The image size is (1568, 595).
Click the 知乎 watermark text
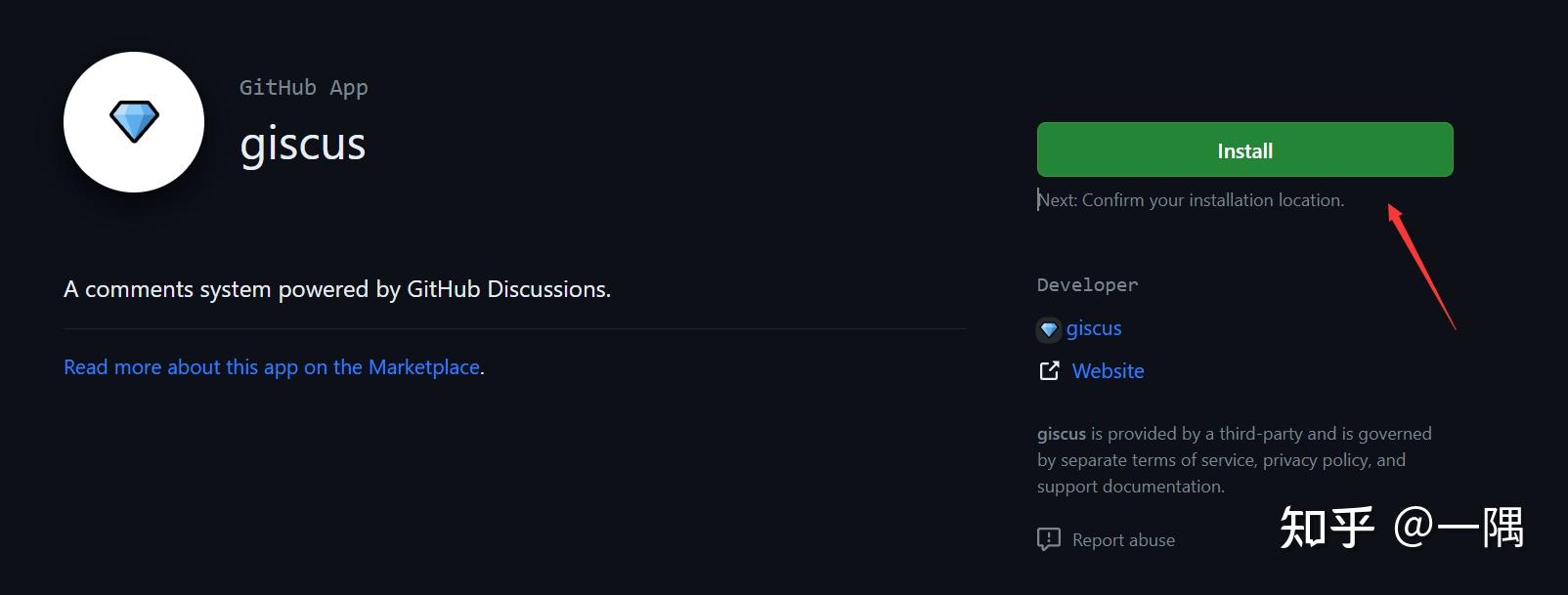click(x=1327, y=528)
